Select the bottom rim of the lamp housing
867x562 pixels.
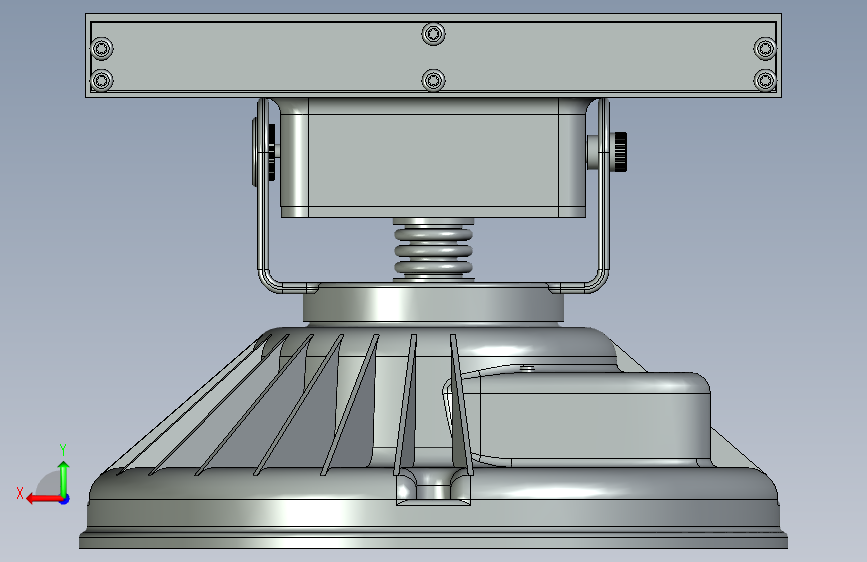tap(434, 540)
